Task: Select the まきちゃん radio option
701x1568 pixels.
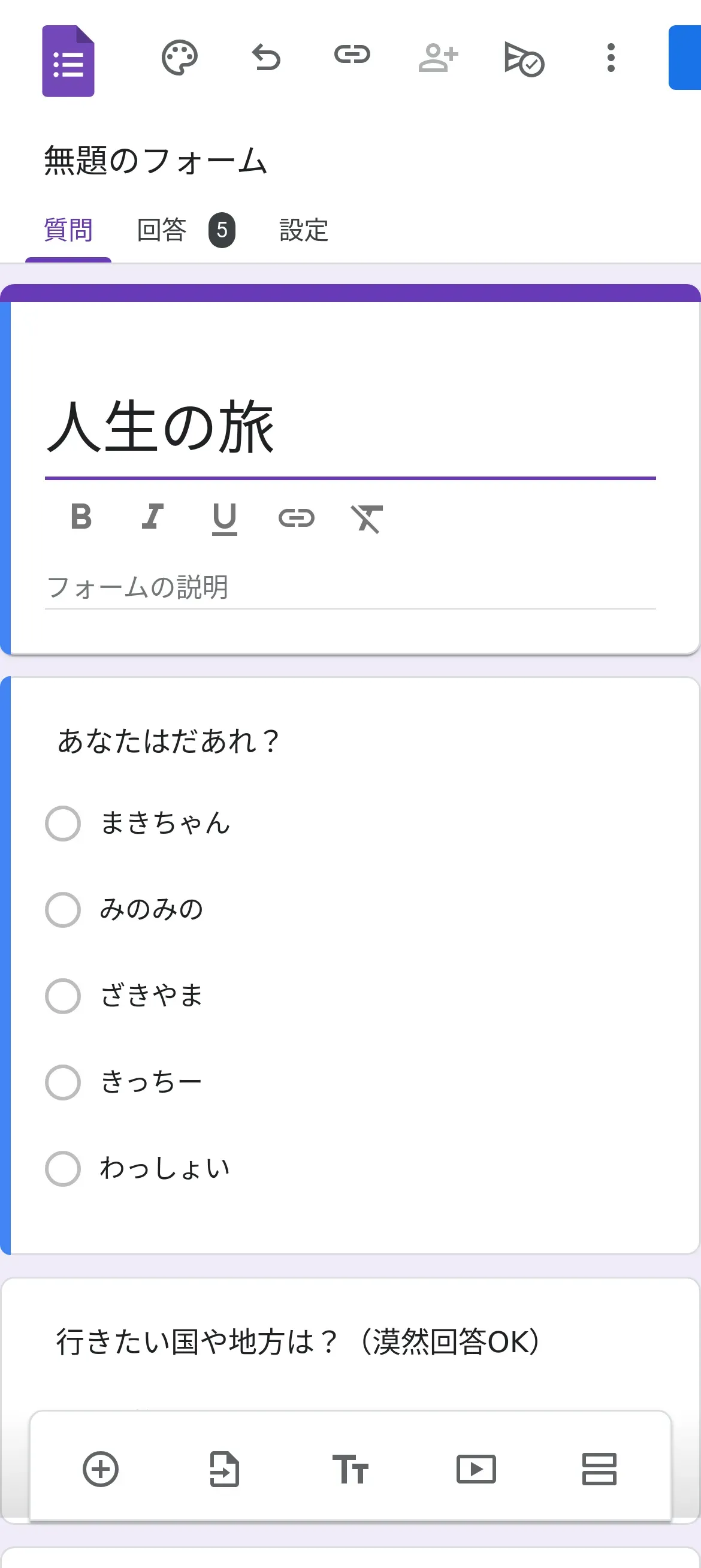Action: pyautogui.click(x=64, y=824)
